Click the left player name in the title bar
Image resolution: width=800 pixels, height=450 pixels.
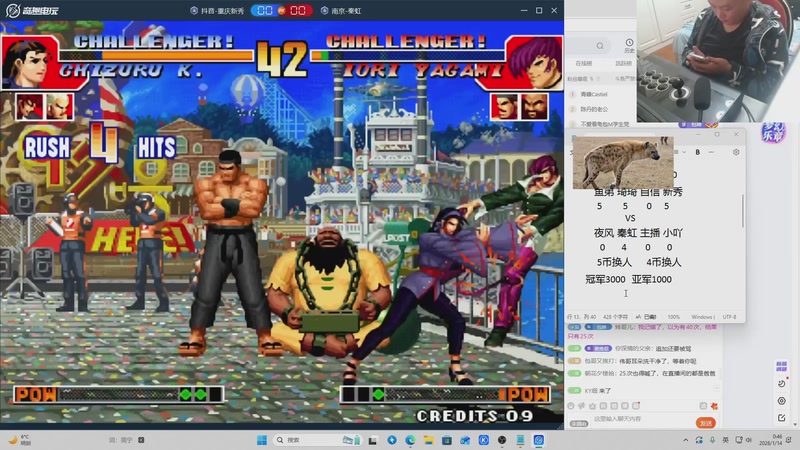(222, 10)
